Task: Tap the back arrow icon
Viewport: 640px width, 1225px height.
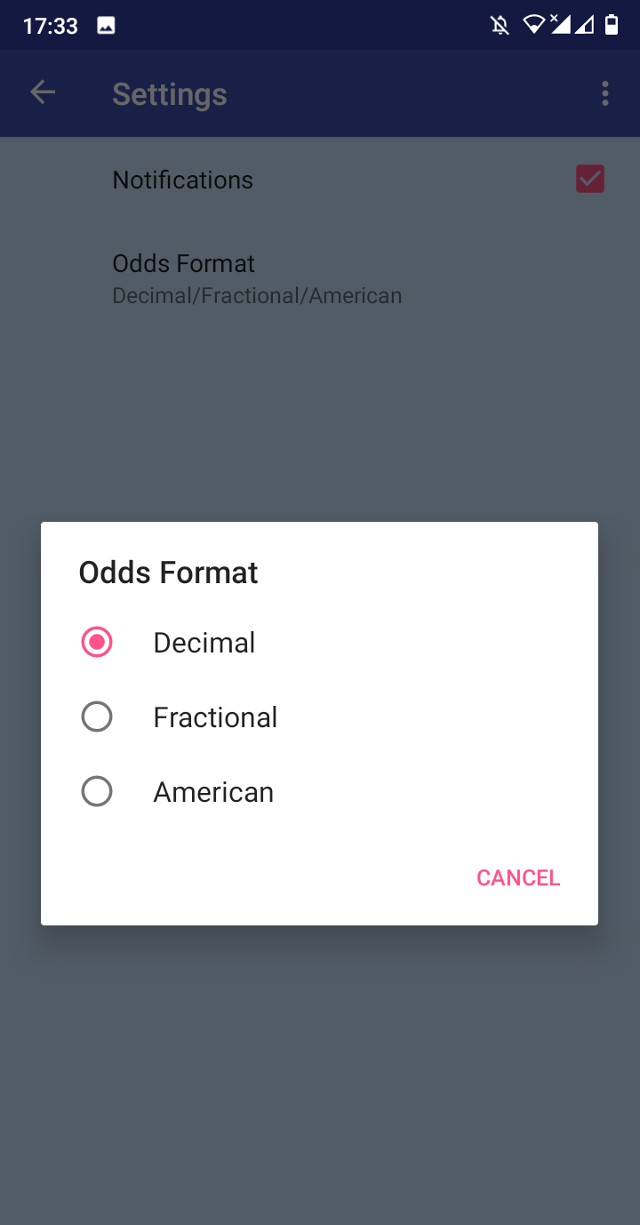Action: point(42,93)
